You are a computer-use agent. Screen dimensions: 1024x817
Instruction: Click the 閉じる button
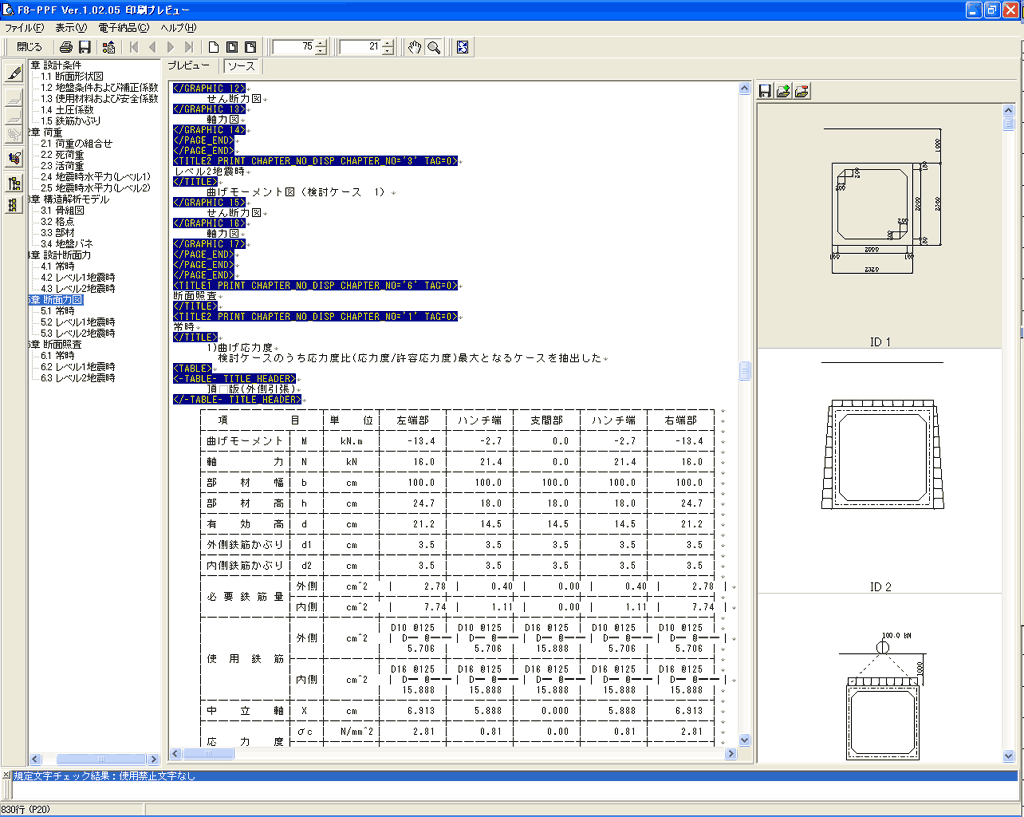[x=30, y=47]
